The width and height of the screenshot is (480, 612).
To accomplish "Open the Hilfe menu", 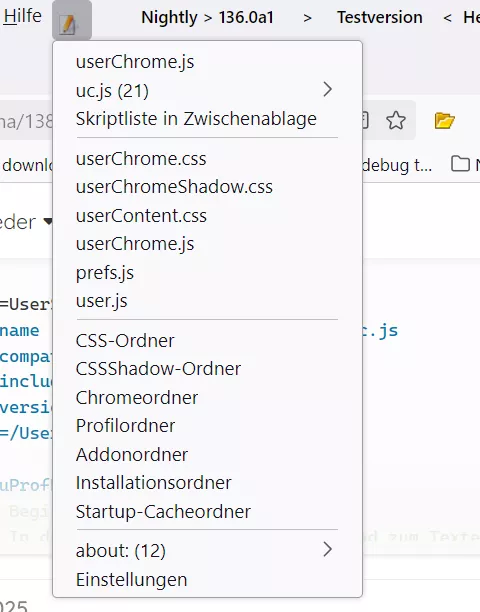I will [22, 16].
